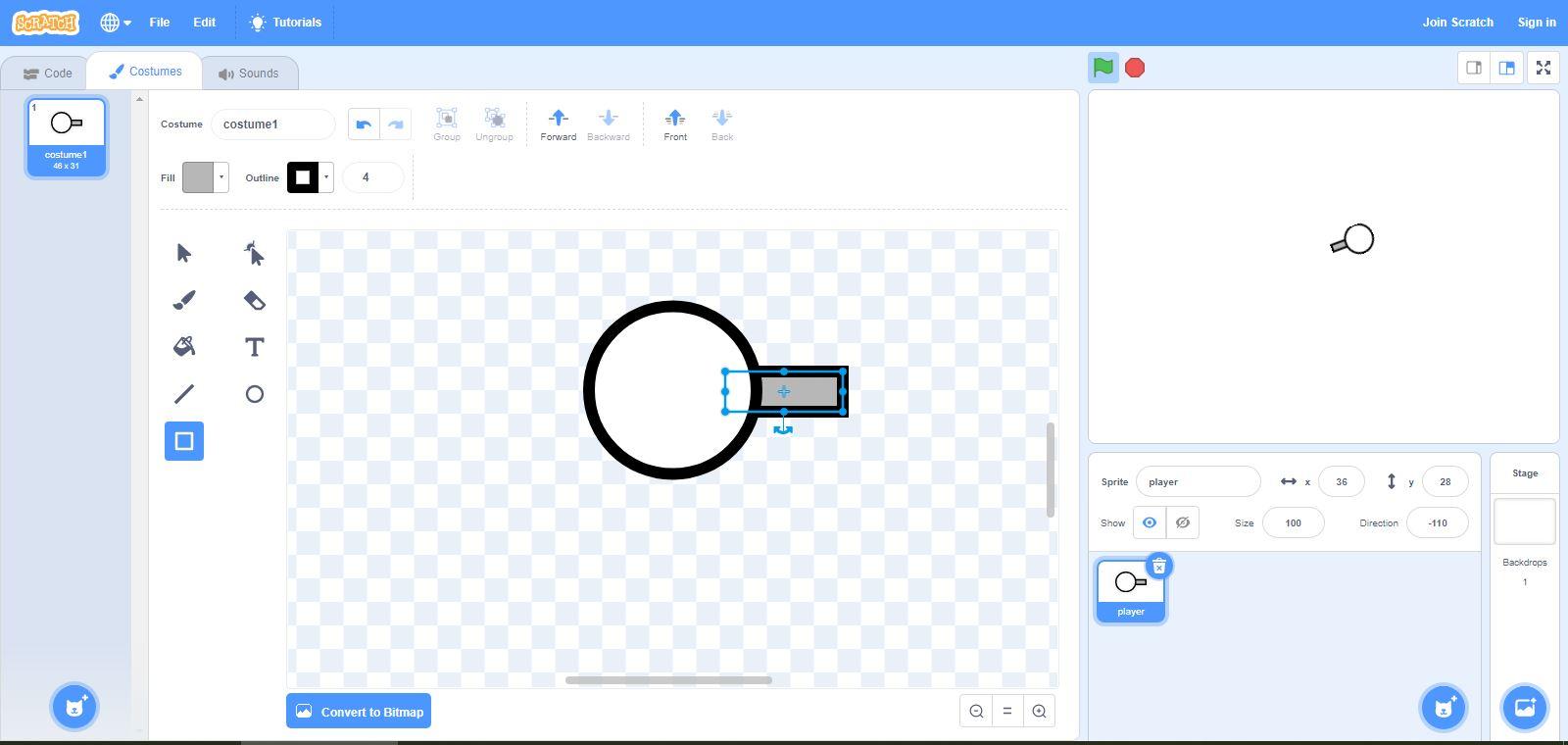Click the Sprite name field
The image size is (1568, 745).
pos(1198,481)
